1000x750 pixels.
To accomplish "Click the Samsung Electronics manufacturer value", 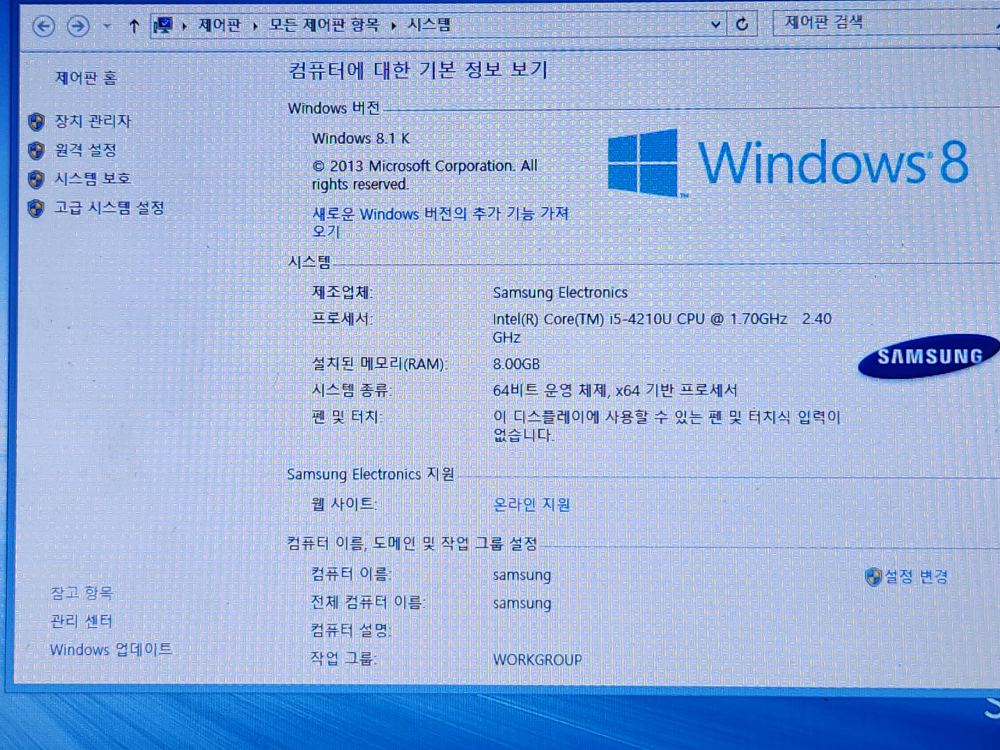I will pyautogui.click(x=560, y=293).
